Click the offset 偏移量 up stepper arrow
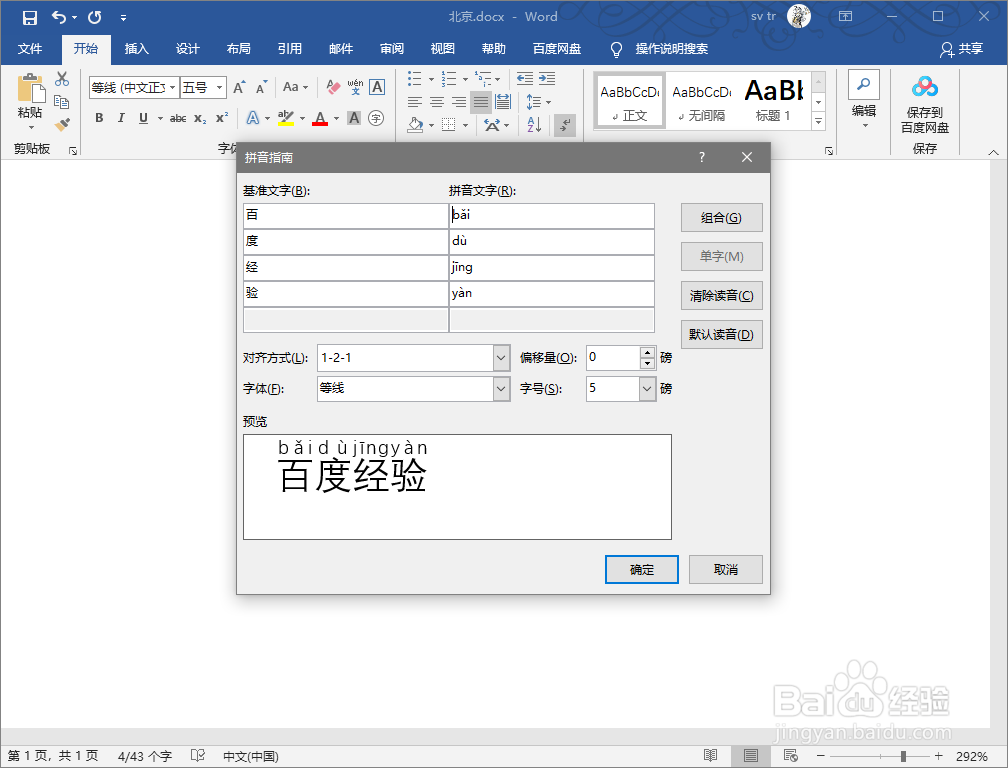 [x=647, y=353]
